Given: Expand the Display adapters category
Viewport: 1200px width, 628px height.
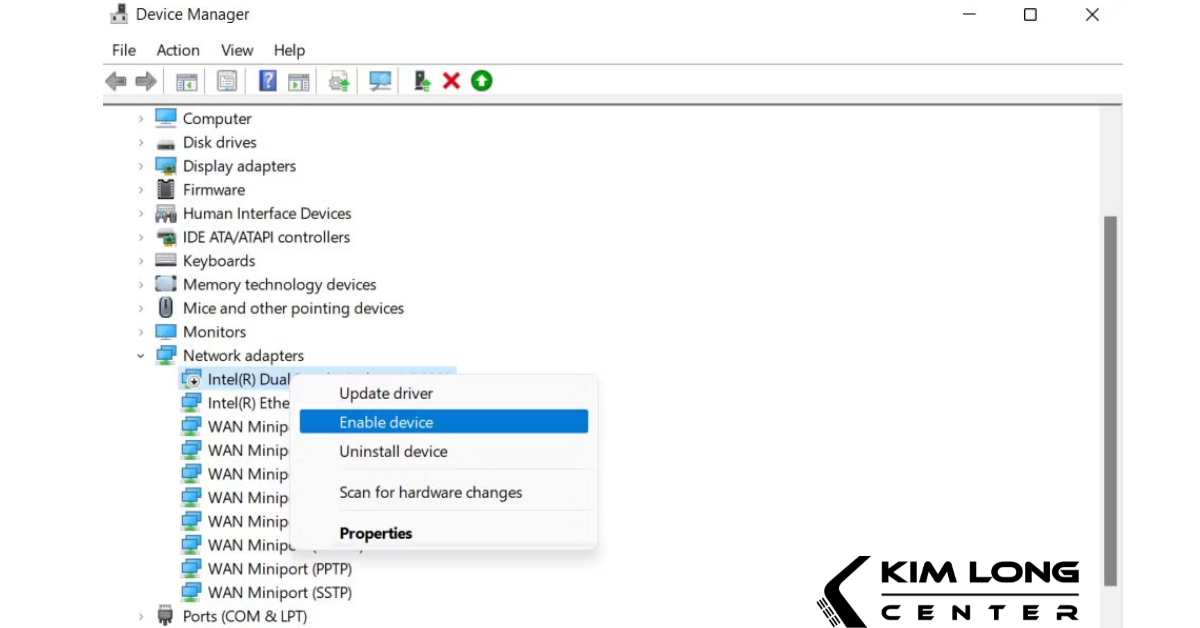Looking at the screenshot, I should (x=141, y=166).
